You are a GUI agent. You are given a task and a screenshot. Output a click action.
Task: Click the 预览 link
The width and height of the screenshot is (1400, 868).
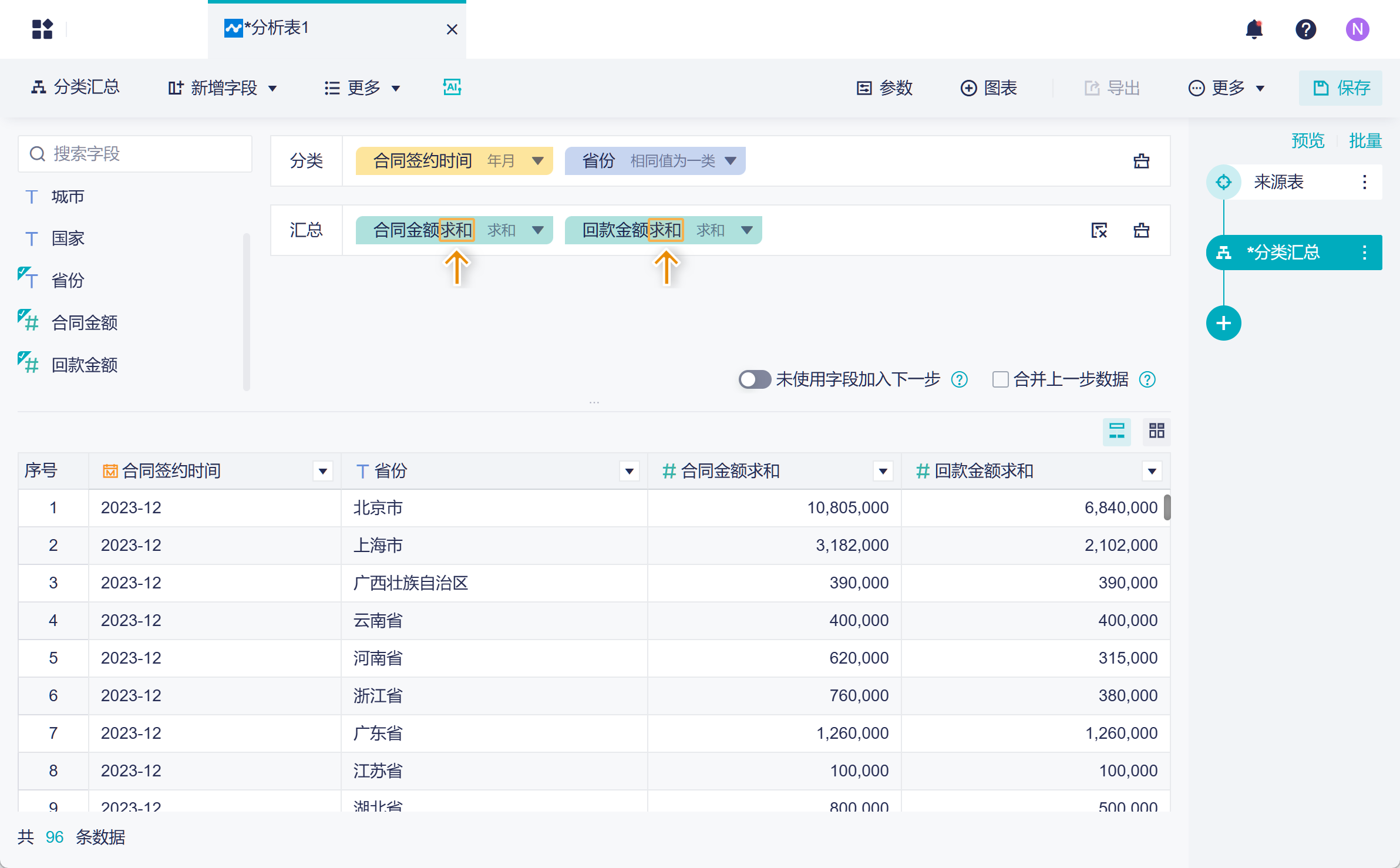(1307, 141)
